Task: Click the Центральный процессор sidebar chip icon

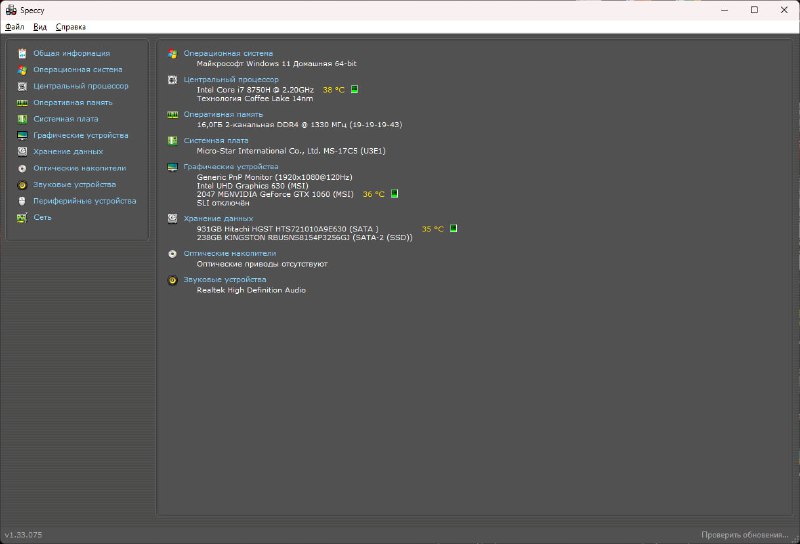Action: tap(22, 86)
